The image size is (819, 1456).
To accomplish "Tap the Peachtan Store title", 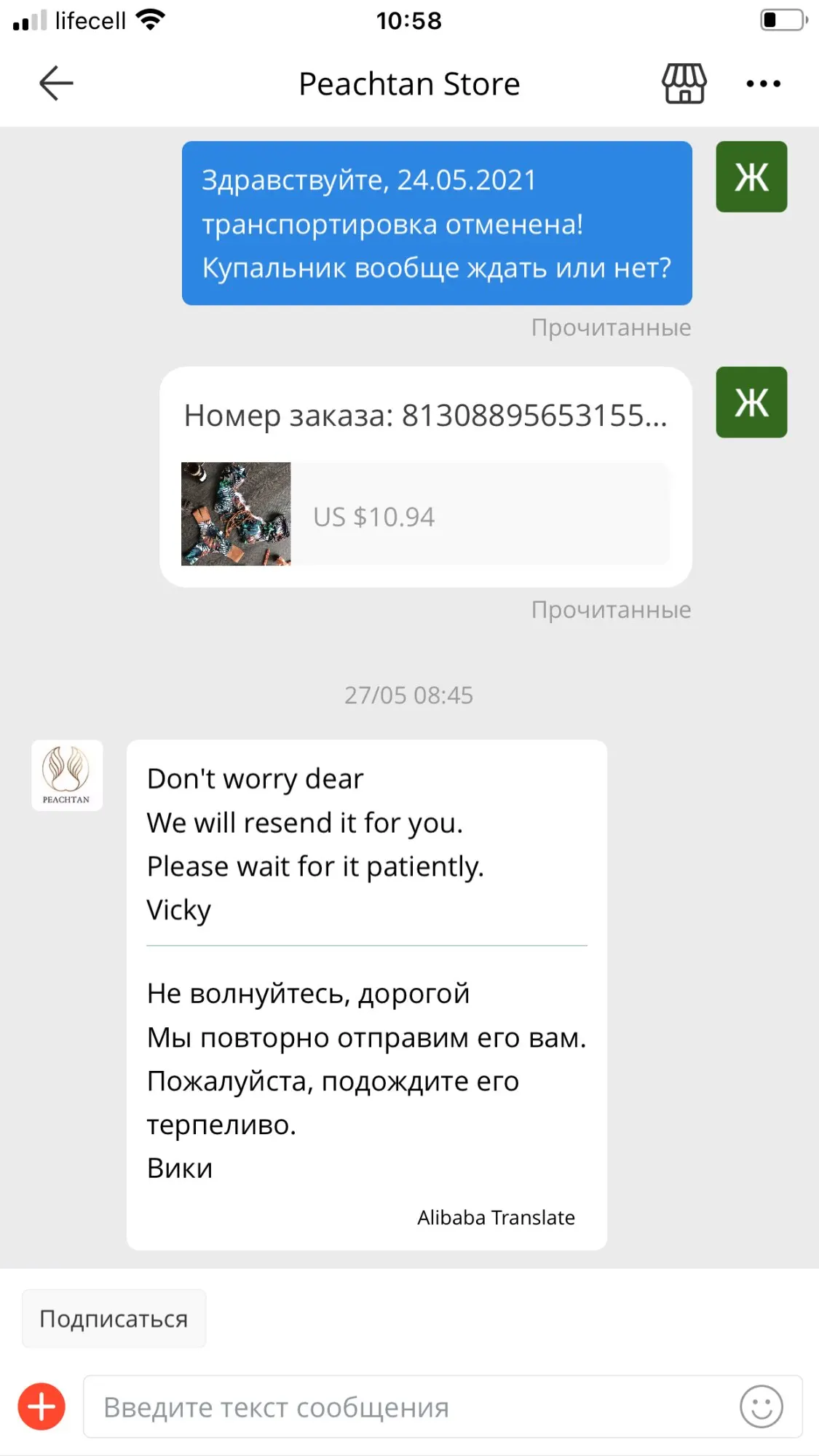I will click(409, 84).
